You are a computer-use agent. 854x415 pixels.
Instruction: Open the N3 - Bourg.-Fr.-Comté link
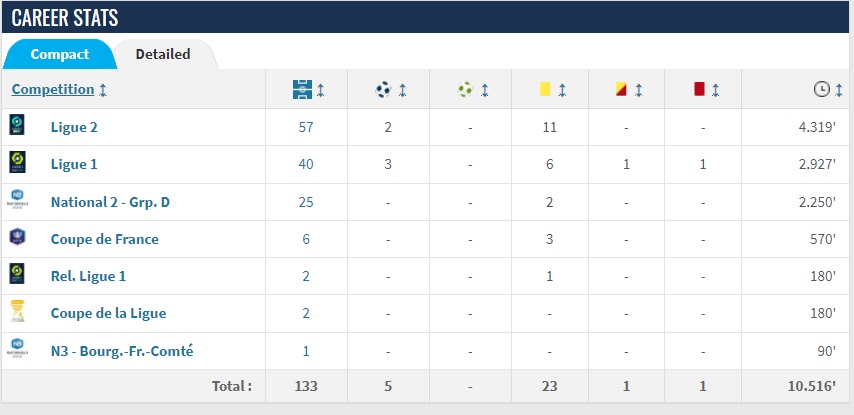tap(122, 351)
